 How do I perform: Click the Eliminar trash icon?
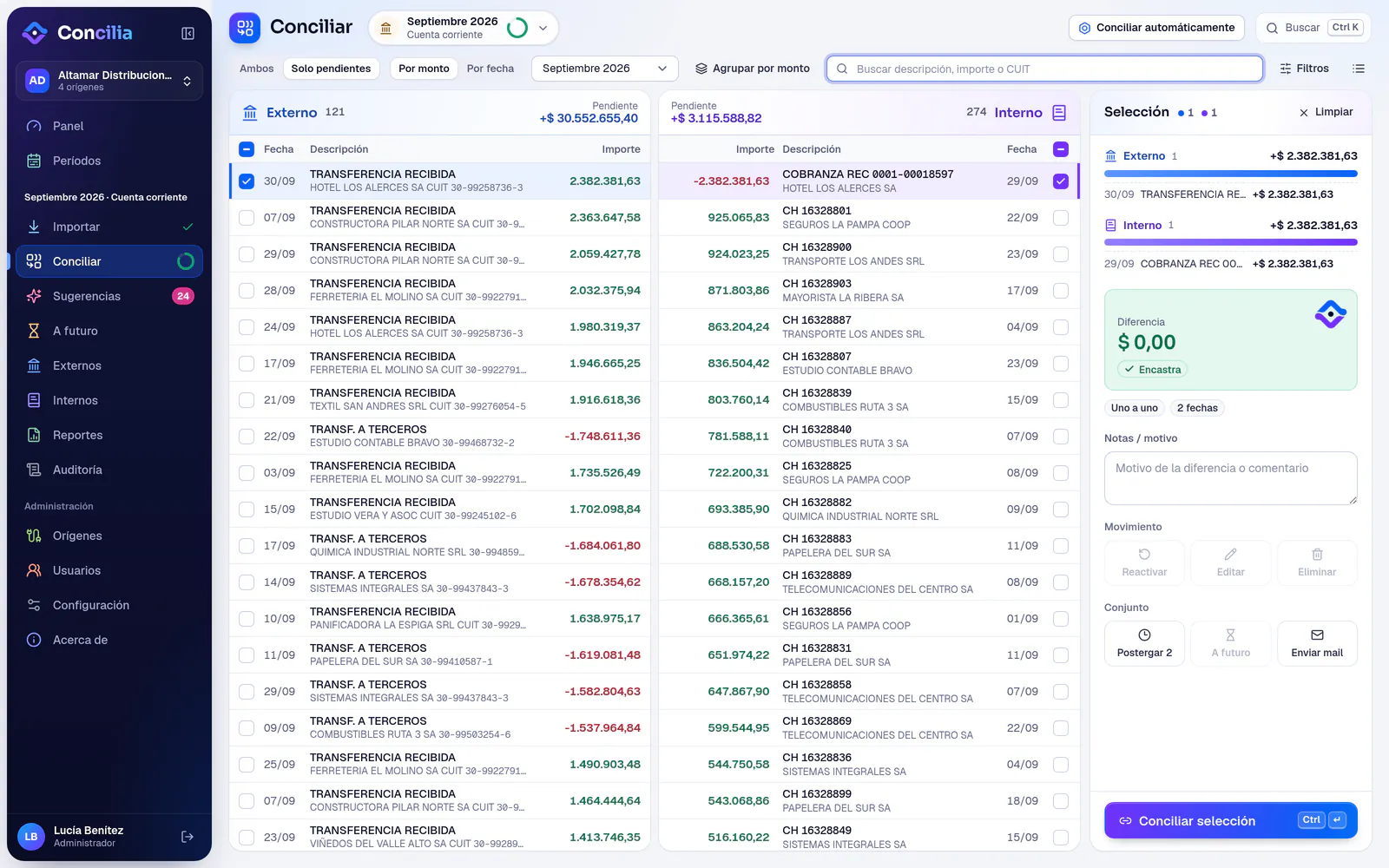click(1317, 562)
